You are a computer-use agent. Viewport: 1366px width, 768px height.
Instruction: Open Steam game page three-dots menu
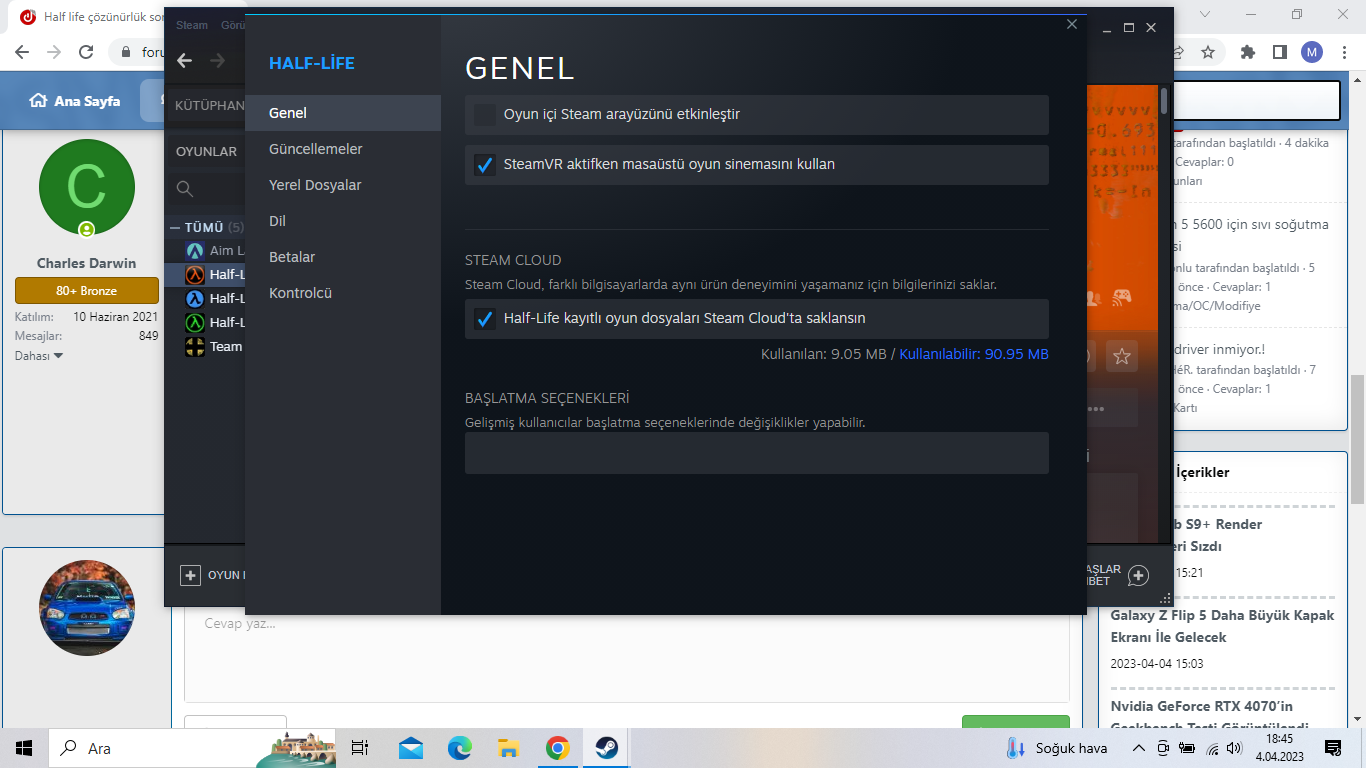tap(1096, 409)
